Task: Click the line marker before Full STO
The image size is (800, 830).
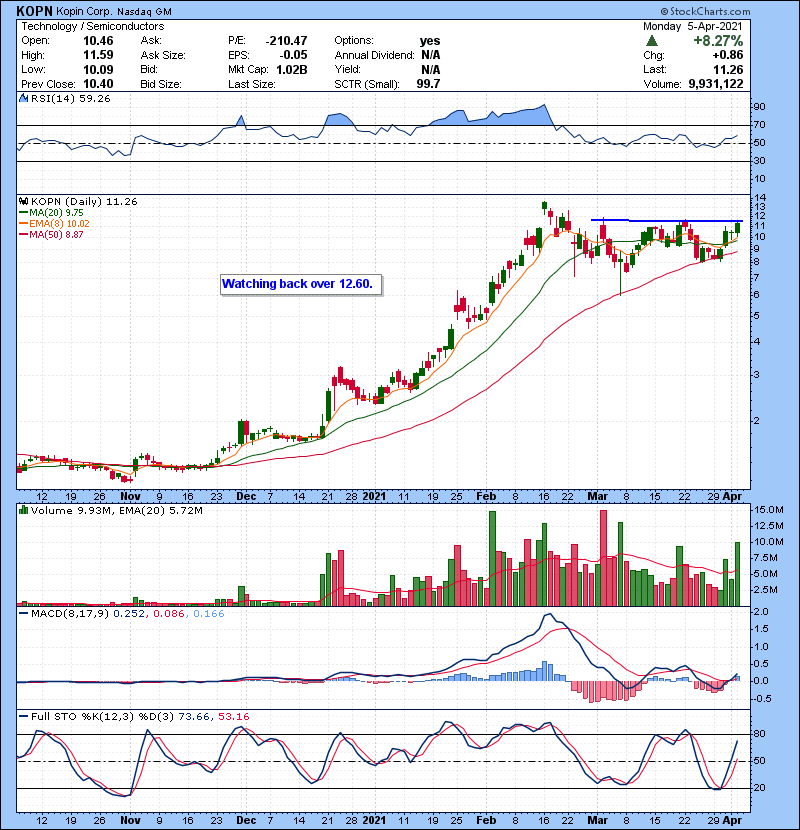Action: (23, 717)
